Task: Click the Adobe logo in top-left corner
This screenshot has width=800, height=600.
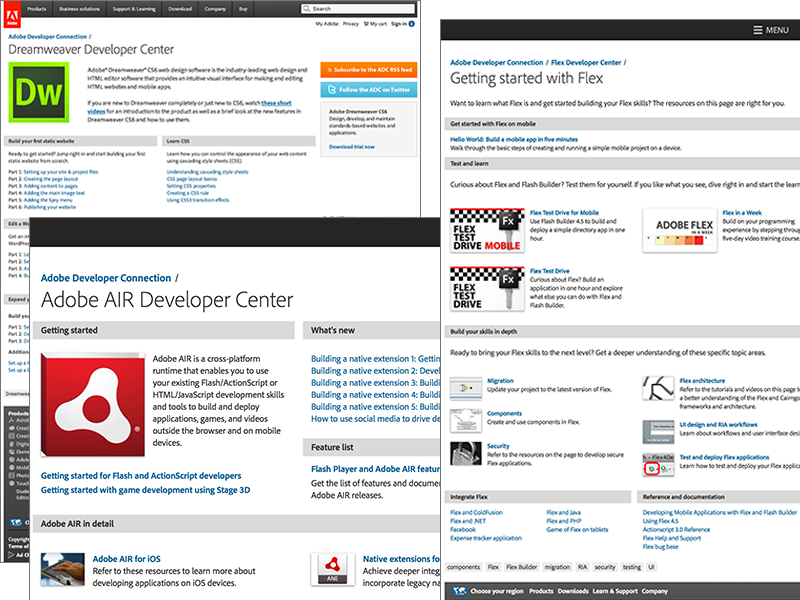Action: 10,8
